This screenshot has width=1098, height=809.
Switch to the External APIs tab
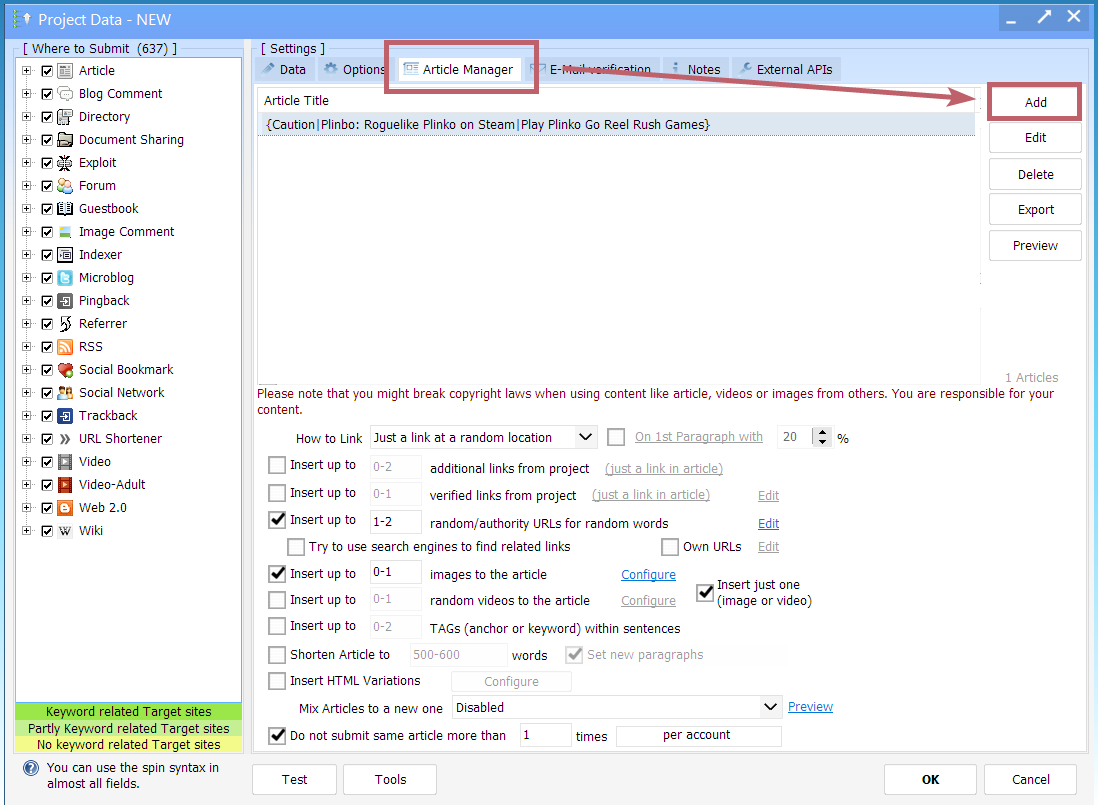tap(786, 69)
